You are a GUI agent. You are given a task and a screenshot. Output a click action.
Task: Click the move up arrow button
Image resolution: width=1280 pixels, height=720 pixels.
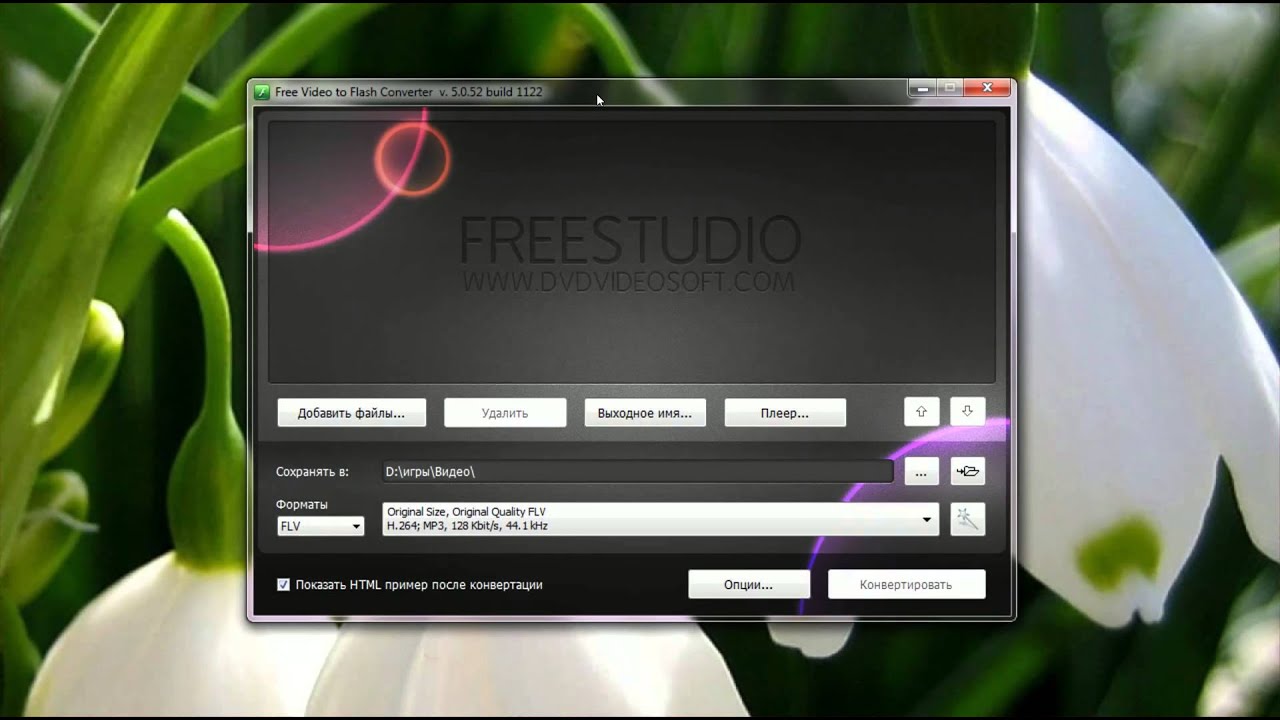(921, 412)
